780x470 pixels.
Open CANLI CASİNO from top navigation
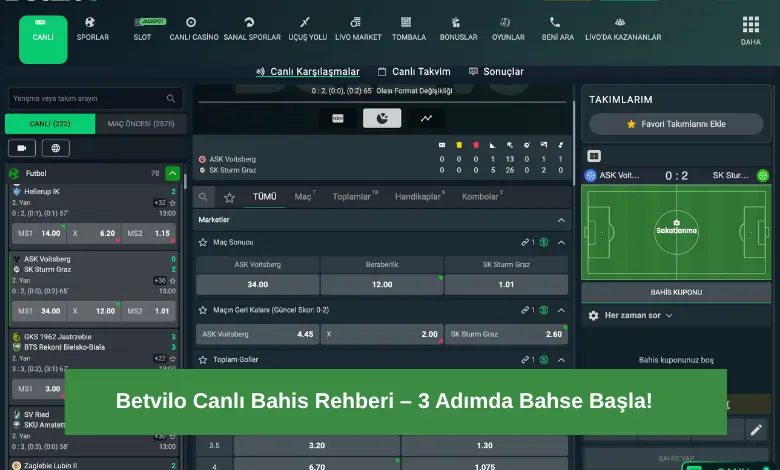click(194, 29)
